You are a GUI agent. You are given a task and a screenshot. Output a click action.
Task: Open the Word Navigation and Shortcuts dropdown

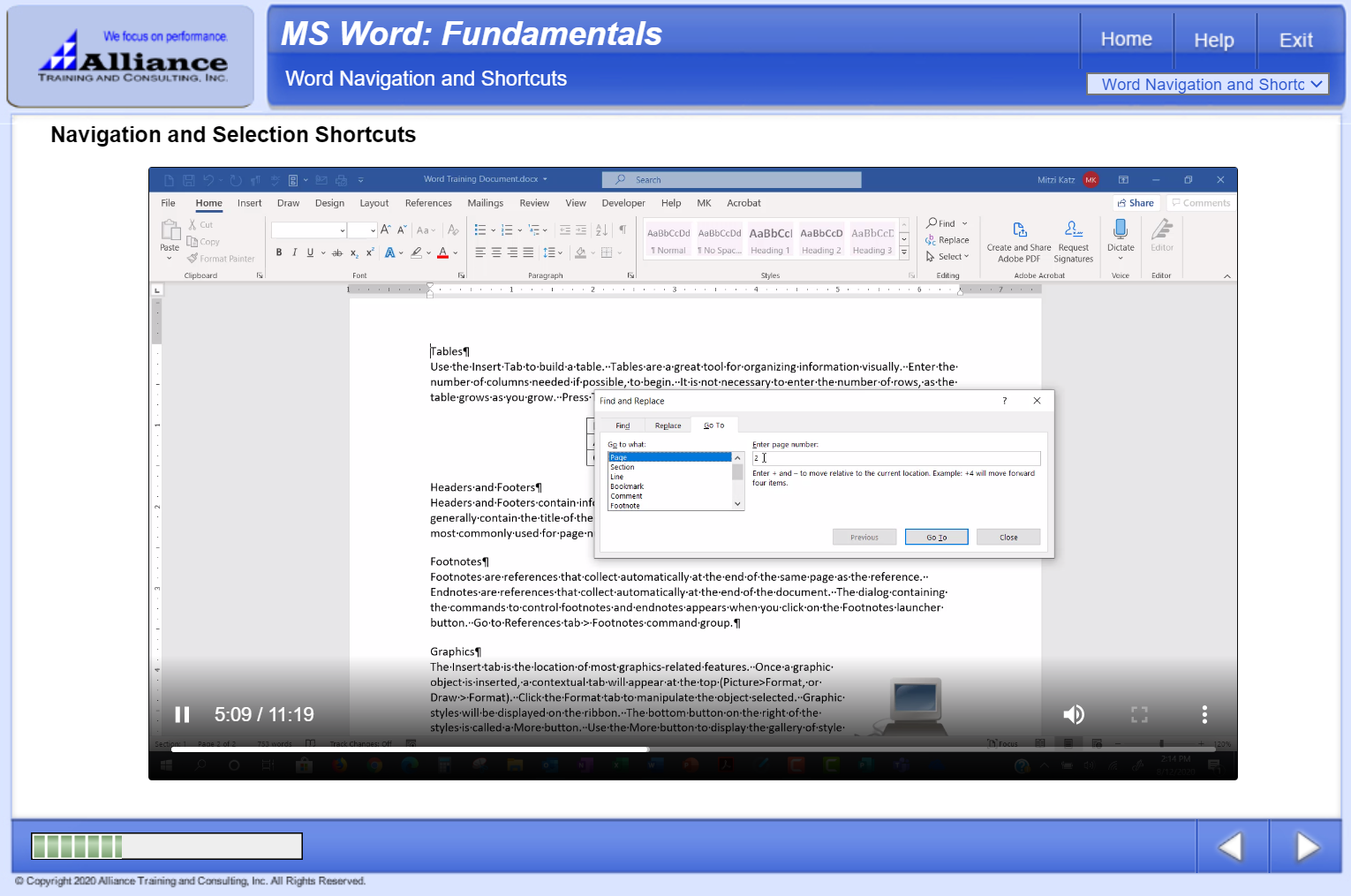[1207, 84]
